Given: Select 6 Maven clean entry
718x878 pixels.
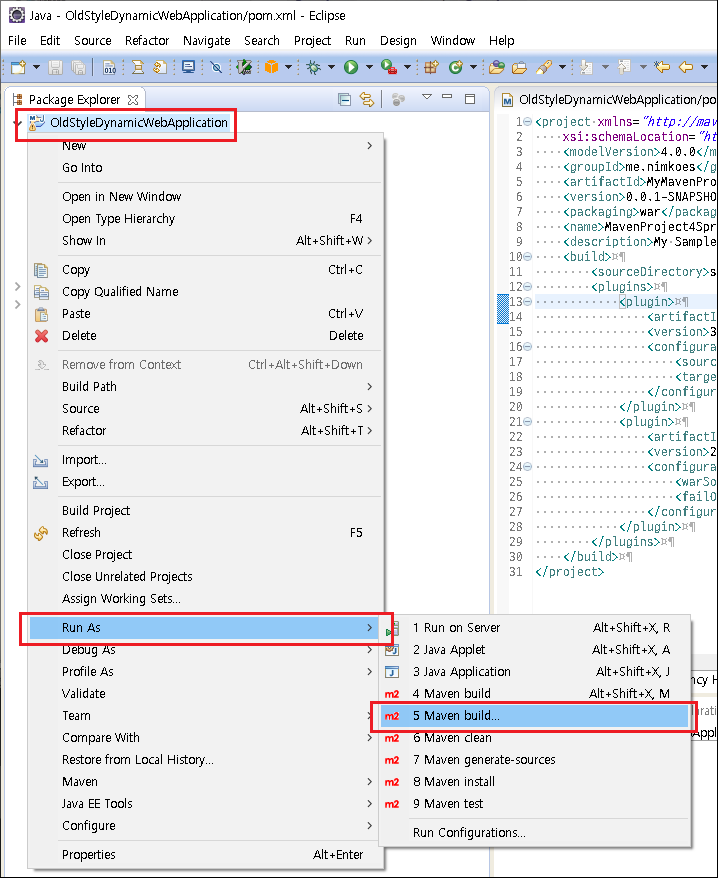Looking at the screenshot, I should (x=534, y=737).
